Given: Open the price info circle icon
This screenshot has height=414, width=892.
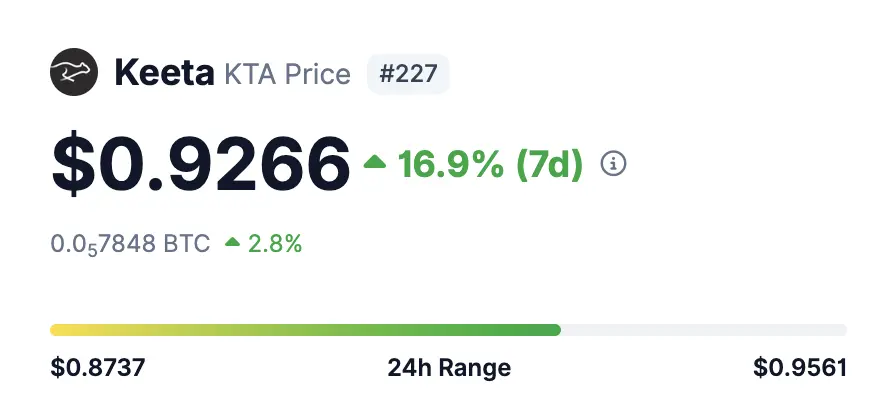Looking at the screenshot, I should (x=613, y=164).
